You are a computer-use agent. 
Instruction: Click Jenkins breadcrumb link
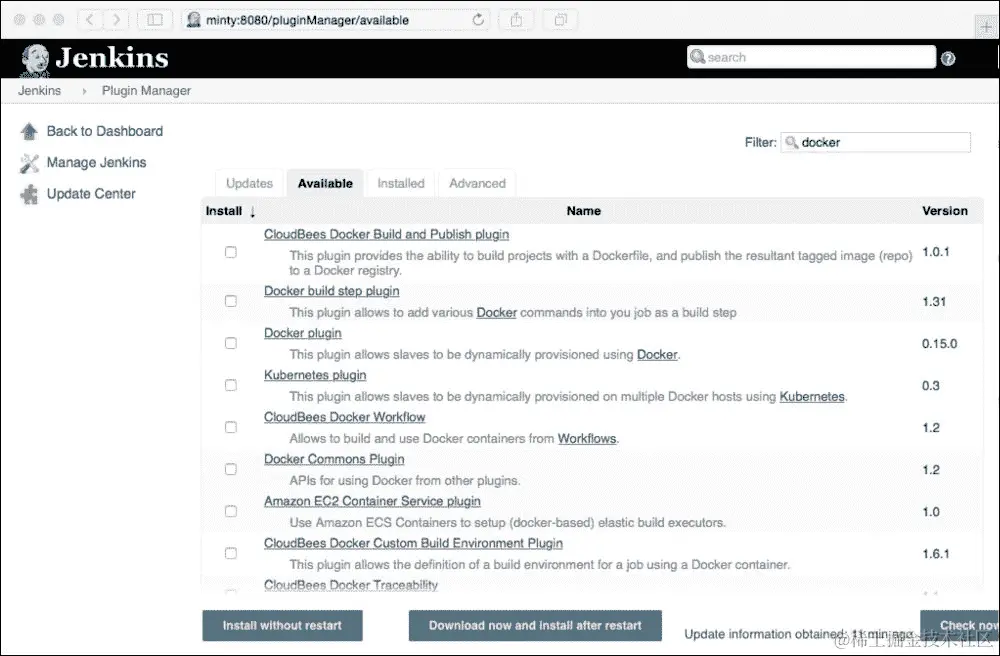[x=40, y=91]
